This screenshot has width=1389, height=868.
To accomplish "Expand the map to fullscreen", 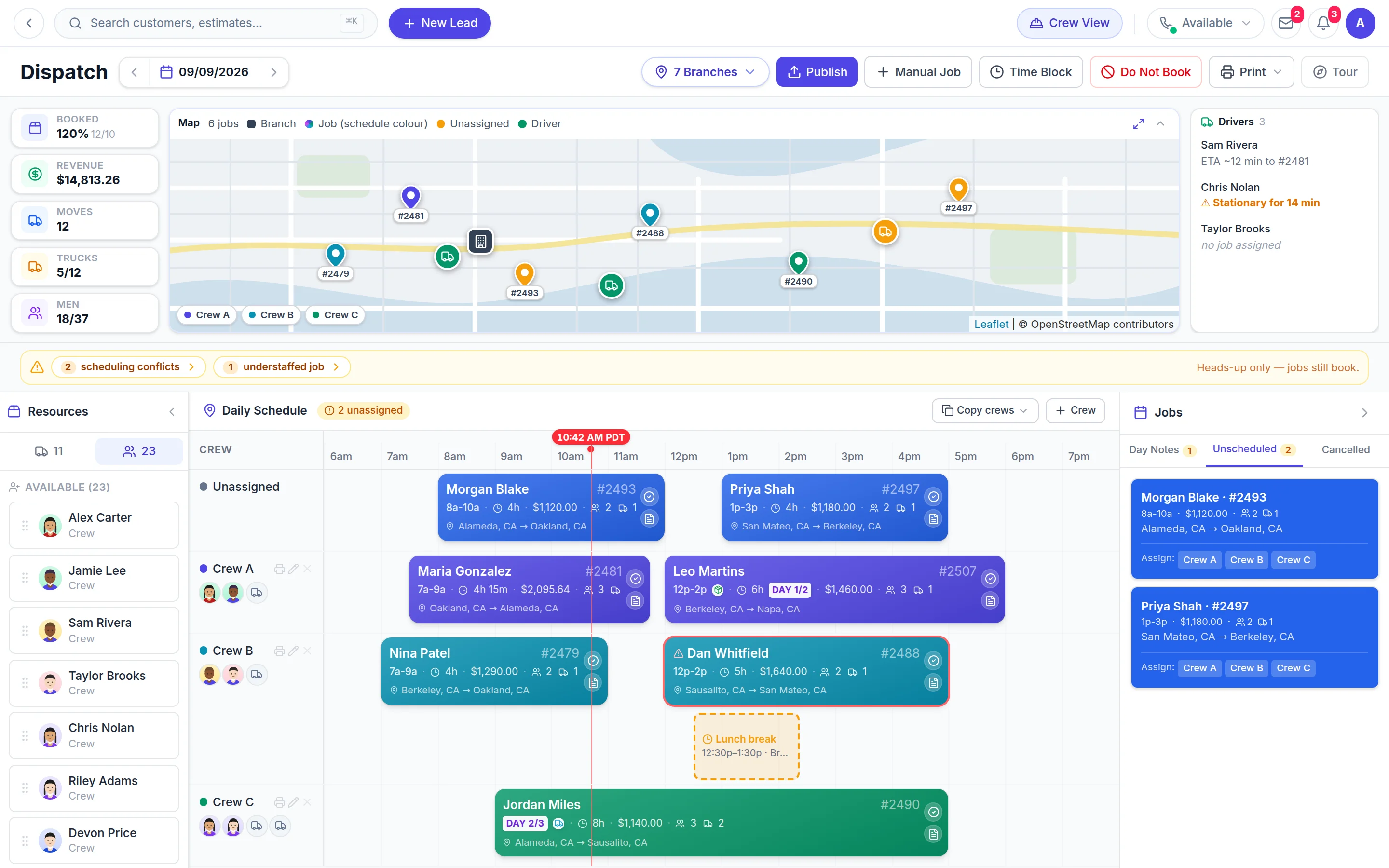I will pyautogui.click(x=1138, y=123).
